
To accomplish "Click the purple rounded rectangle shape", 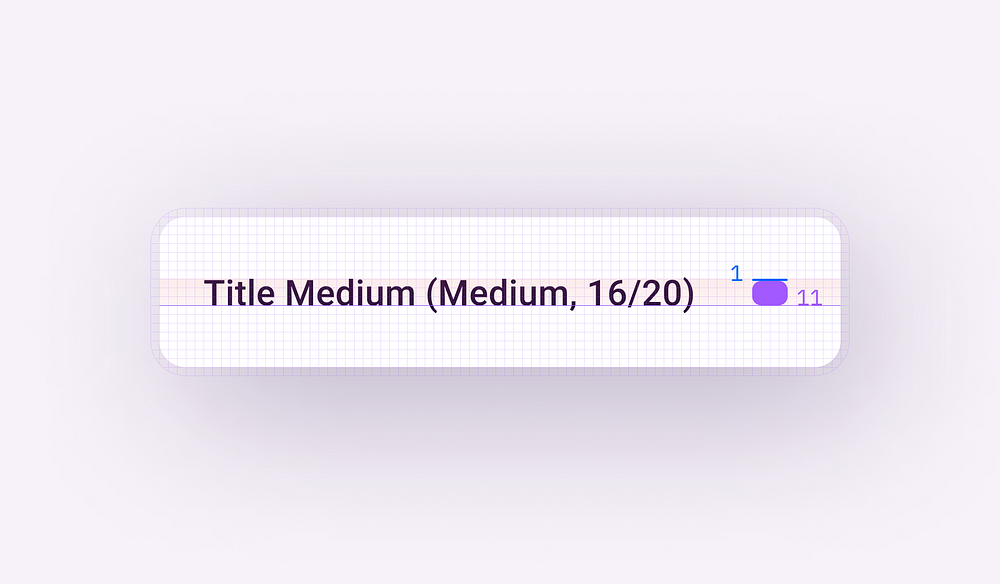I will click(x=770, y=294).
